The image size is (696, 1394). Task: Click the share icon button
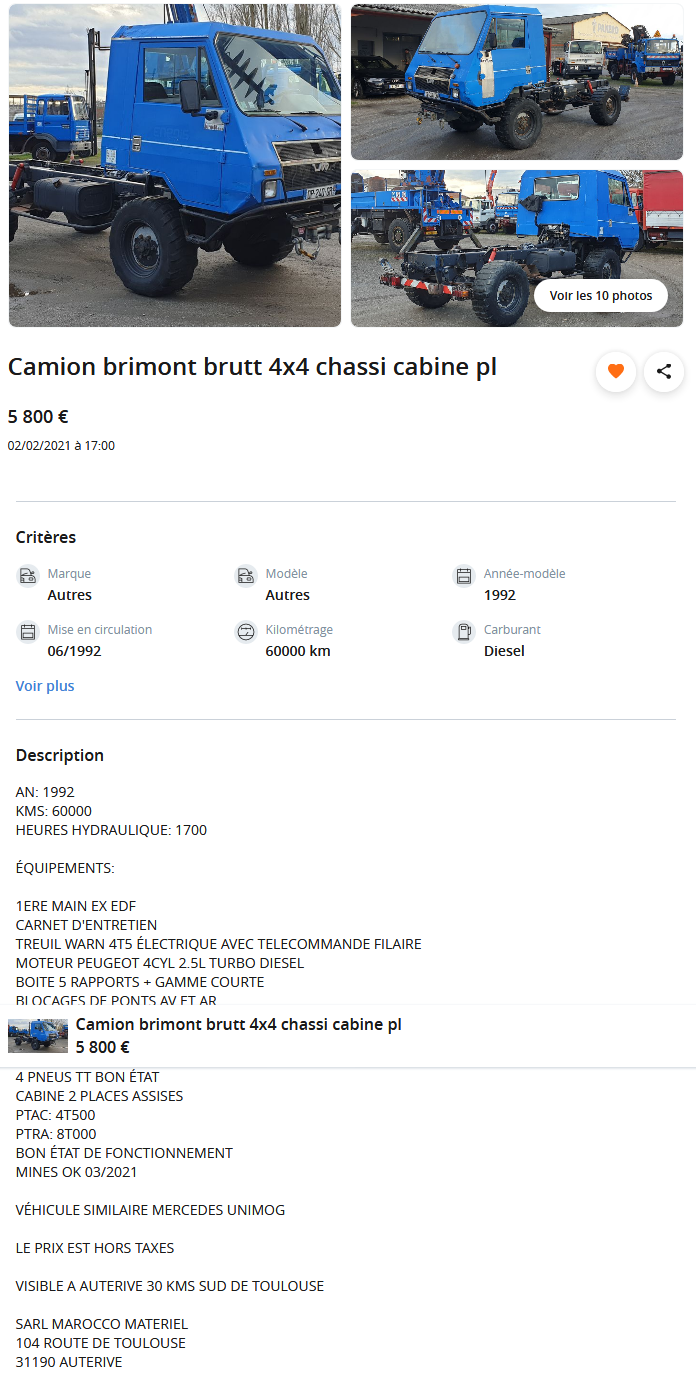(664, 372)
